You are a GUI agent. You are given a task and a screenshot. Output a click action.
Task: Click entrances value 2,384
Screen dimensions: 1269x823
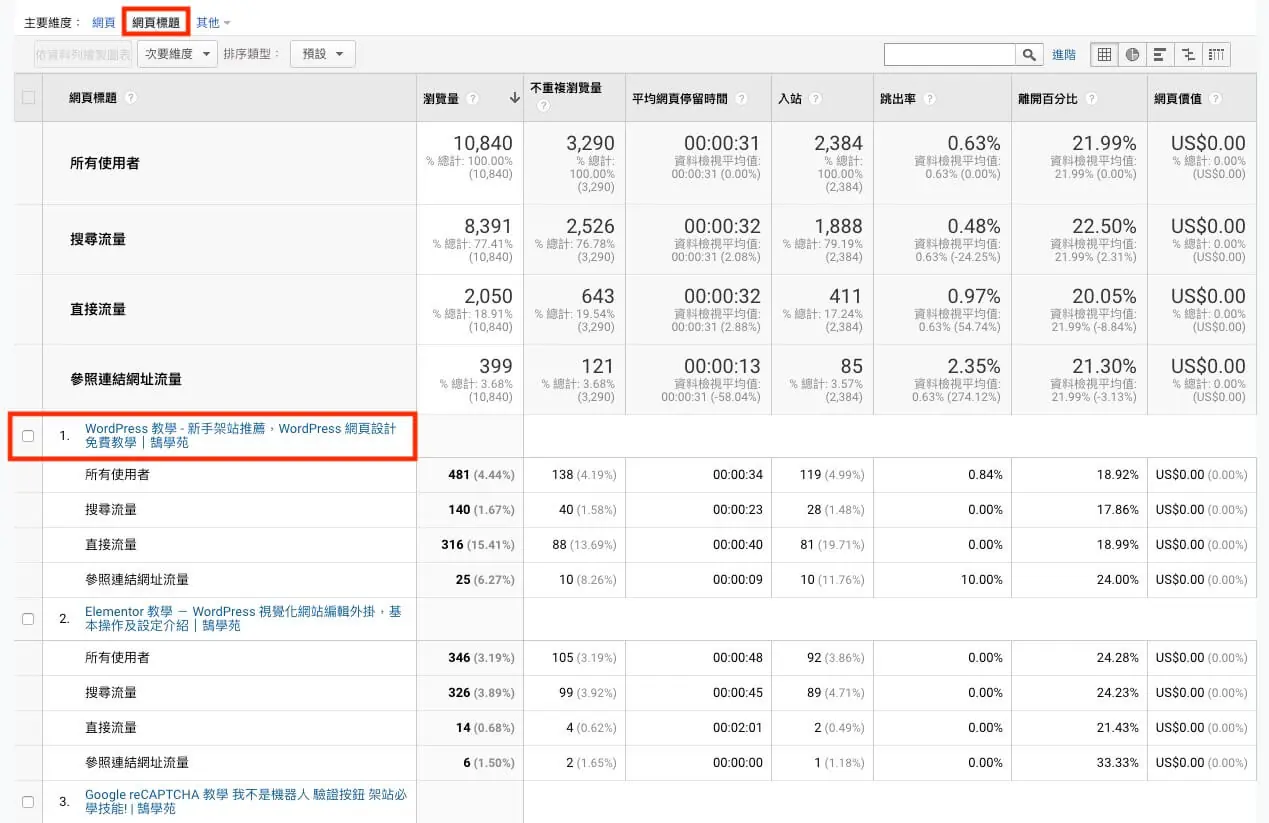click(x=838, y=144)
